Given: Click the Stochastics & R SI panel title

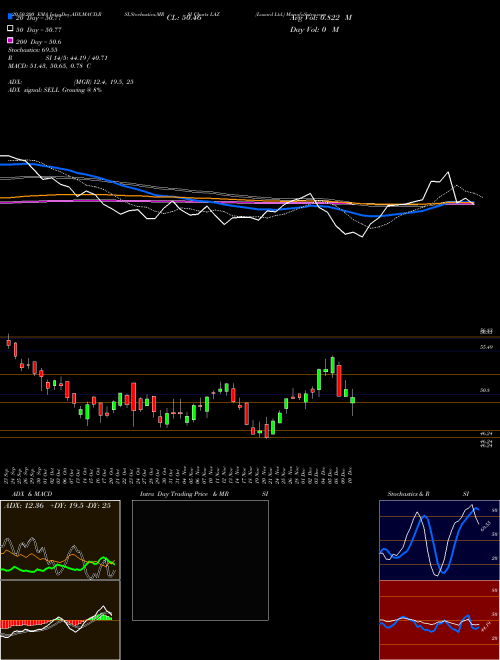Looking at the screenshot, I should coord(428,494).
